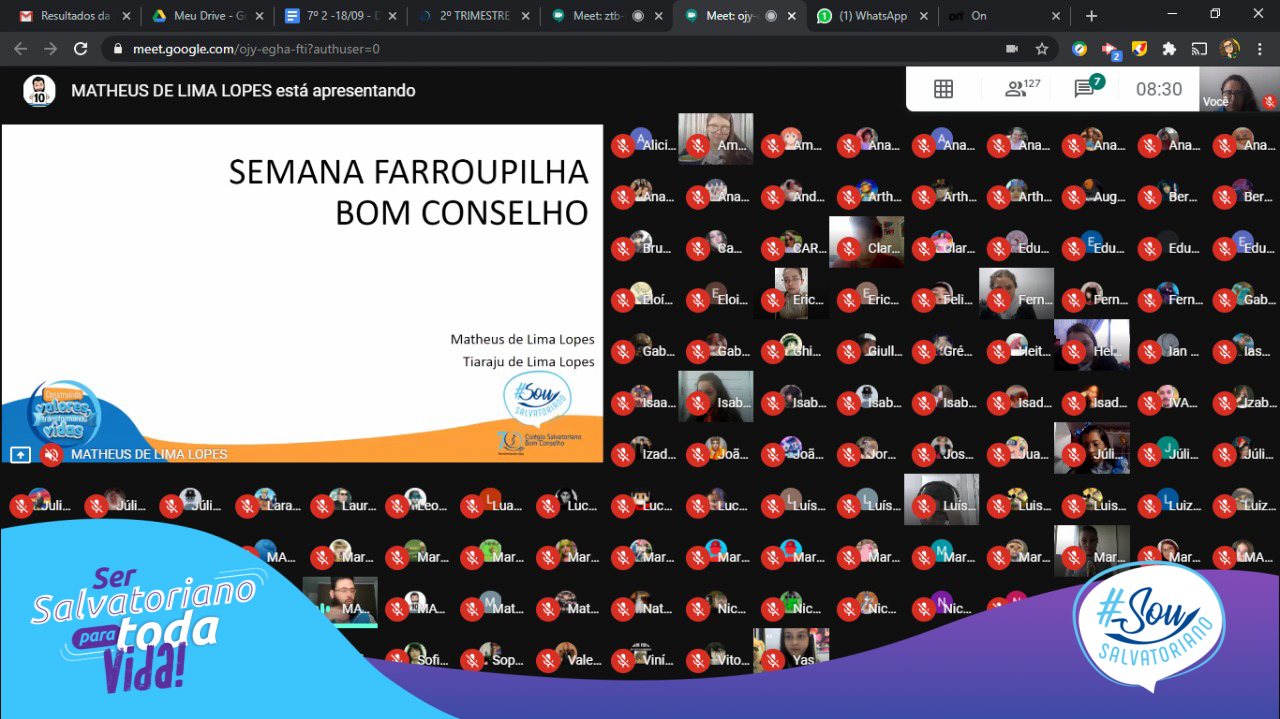Bookmark this page with the star icon
This screenshot has width=1280, height=719.
point(1041,48)
